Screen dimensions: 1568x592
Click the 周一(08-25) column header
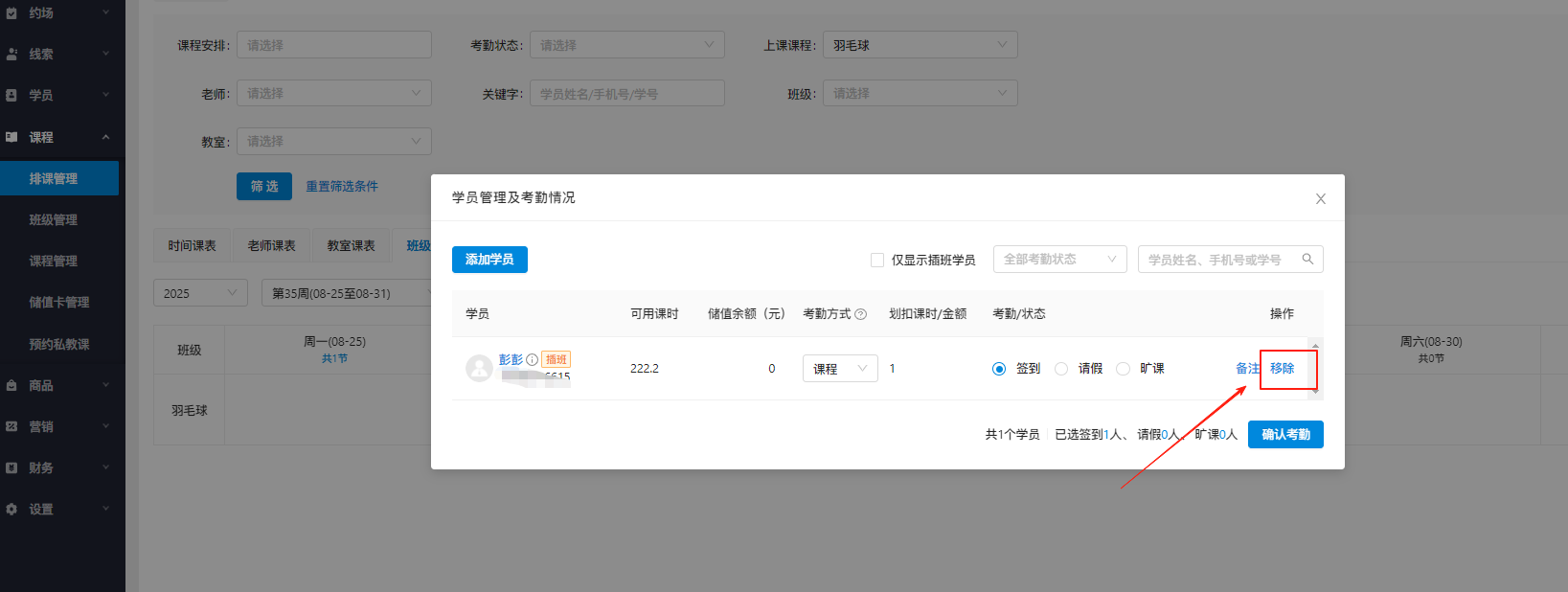[x=334, y=350]
